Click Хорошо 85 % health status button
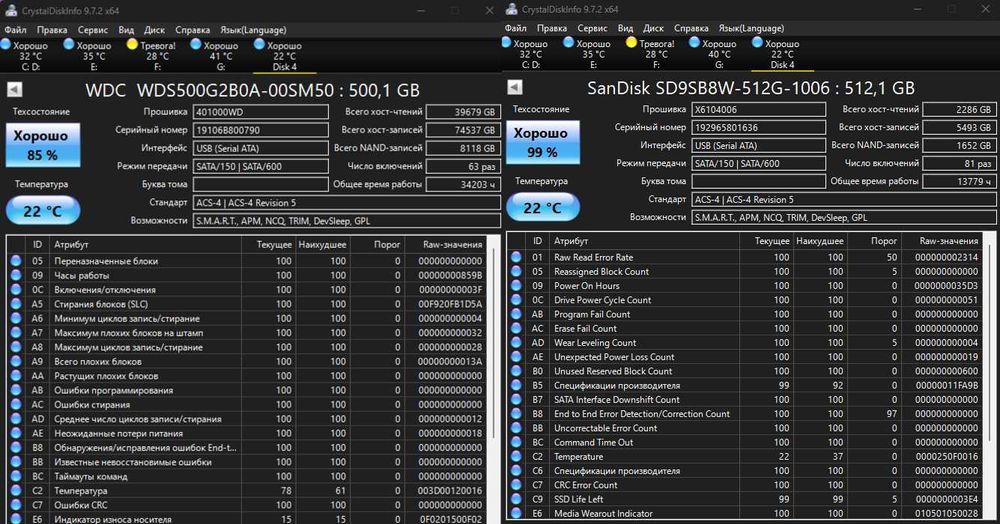Screen dimensions: 1000x524 tap(43, 145)
